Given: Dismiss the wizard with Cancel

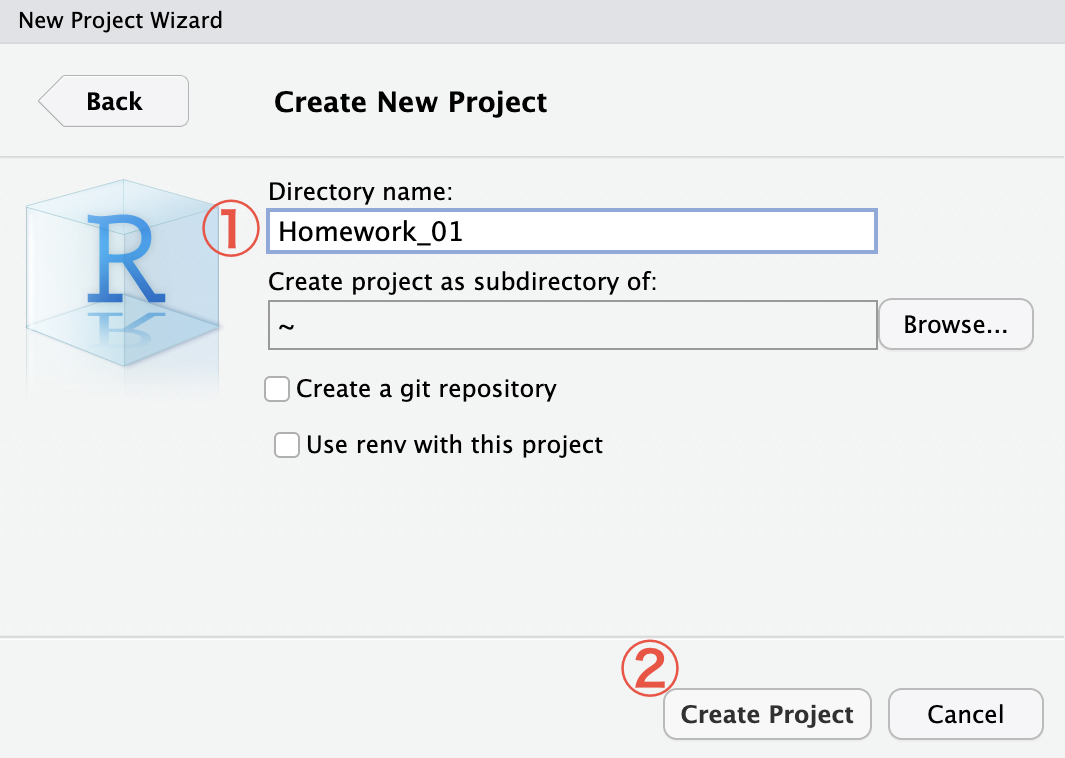Looking at the screenshot, I should (x=965, y=714).
